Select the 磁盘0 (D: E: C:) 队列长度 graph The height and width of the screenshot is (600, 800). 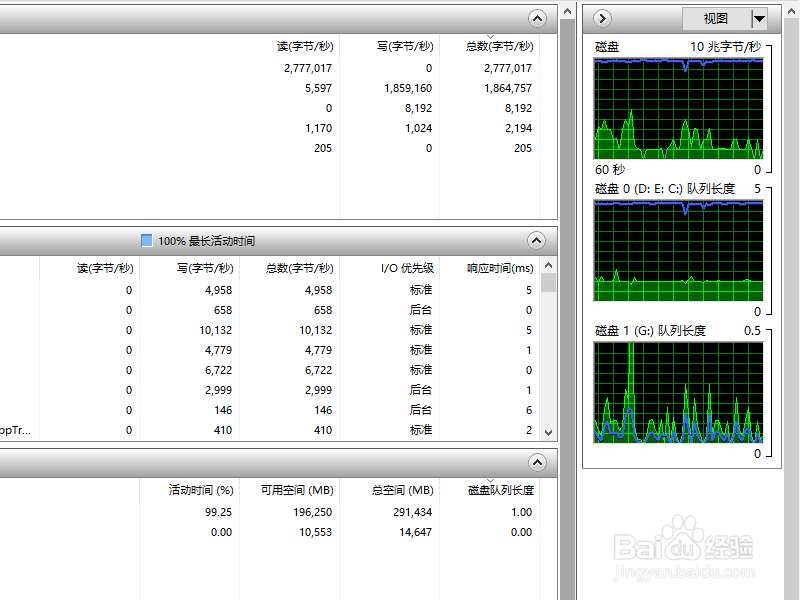pyautogui.click(x=678, y=250)
